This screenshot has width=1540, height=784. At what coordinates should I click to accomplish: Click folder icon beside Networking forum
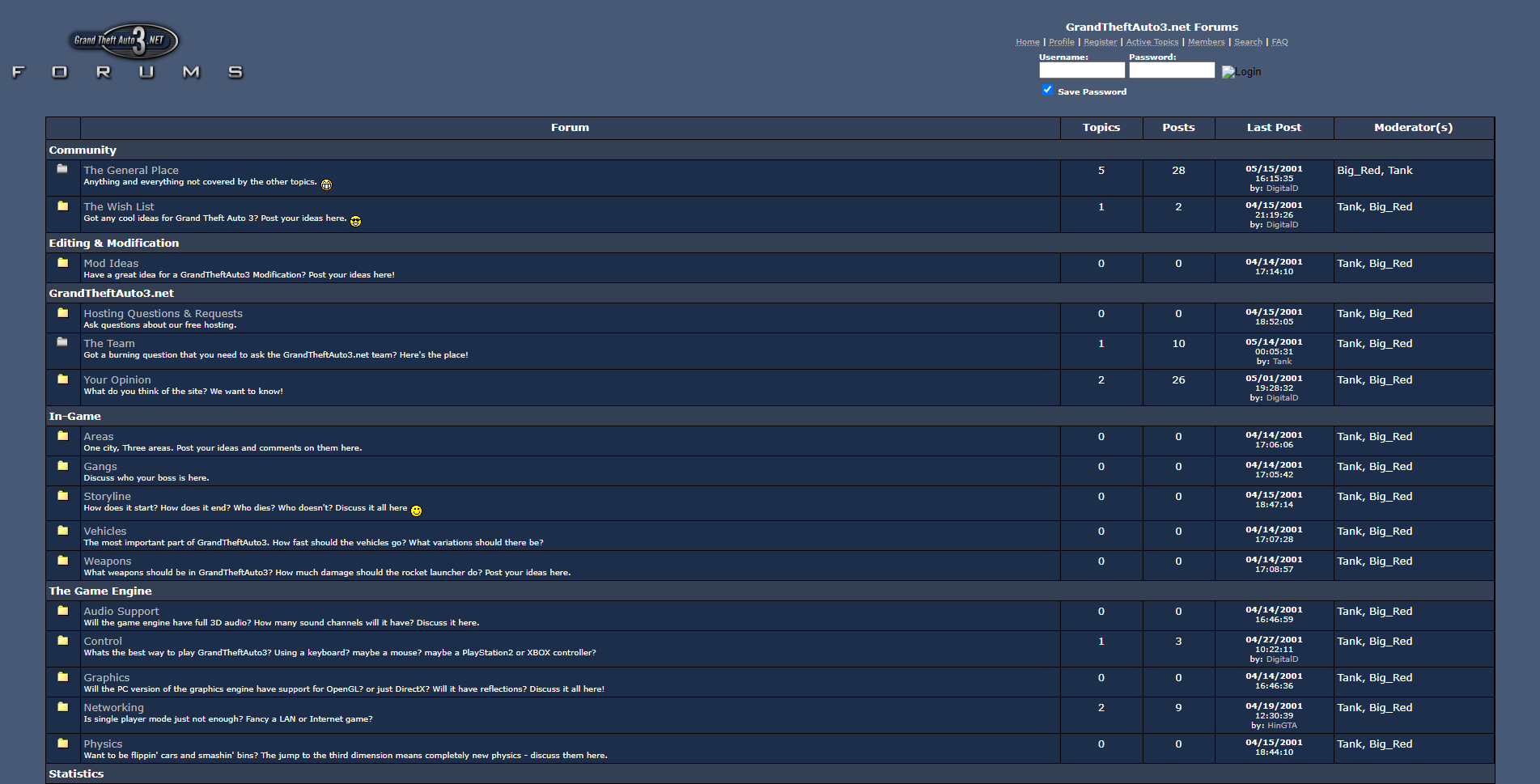tap(62, 706)
